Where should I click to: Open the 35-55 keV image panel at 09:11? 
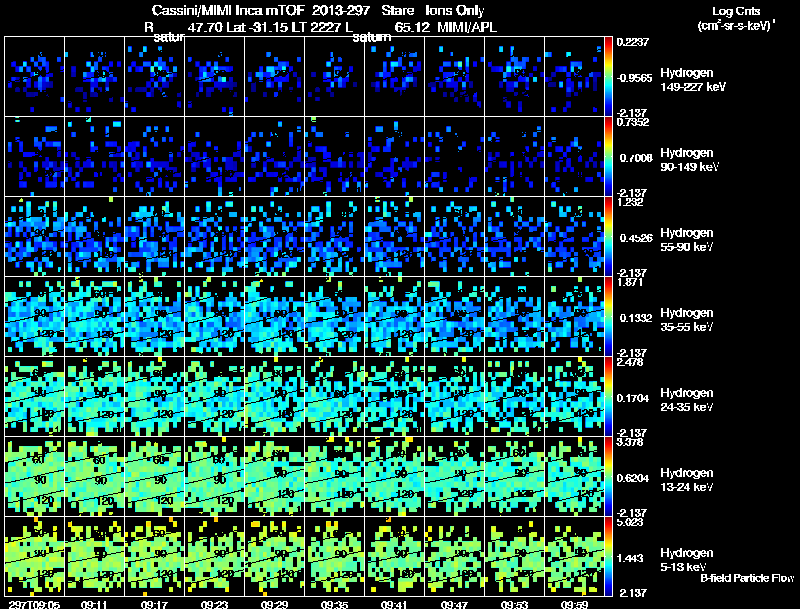coord(94,316)
